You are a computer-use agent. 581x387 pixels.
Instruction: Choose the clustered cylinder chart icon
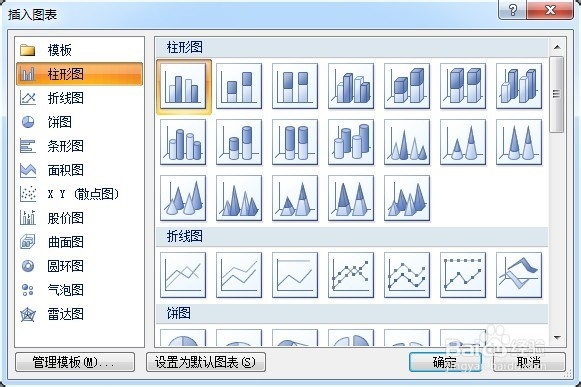coord(183,142)
